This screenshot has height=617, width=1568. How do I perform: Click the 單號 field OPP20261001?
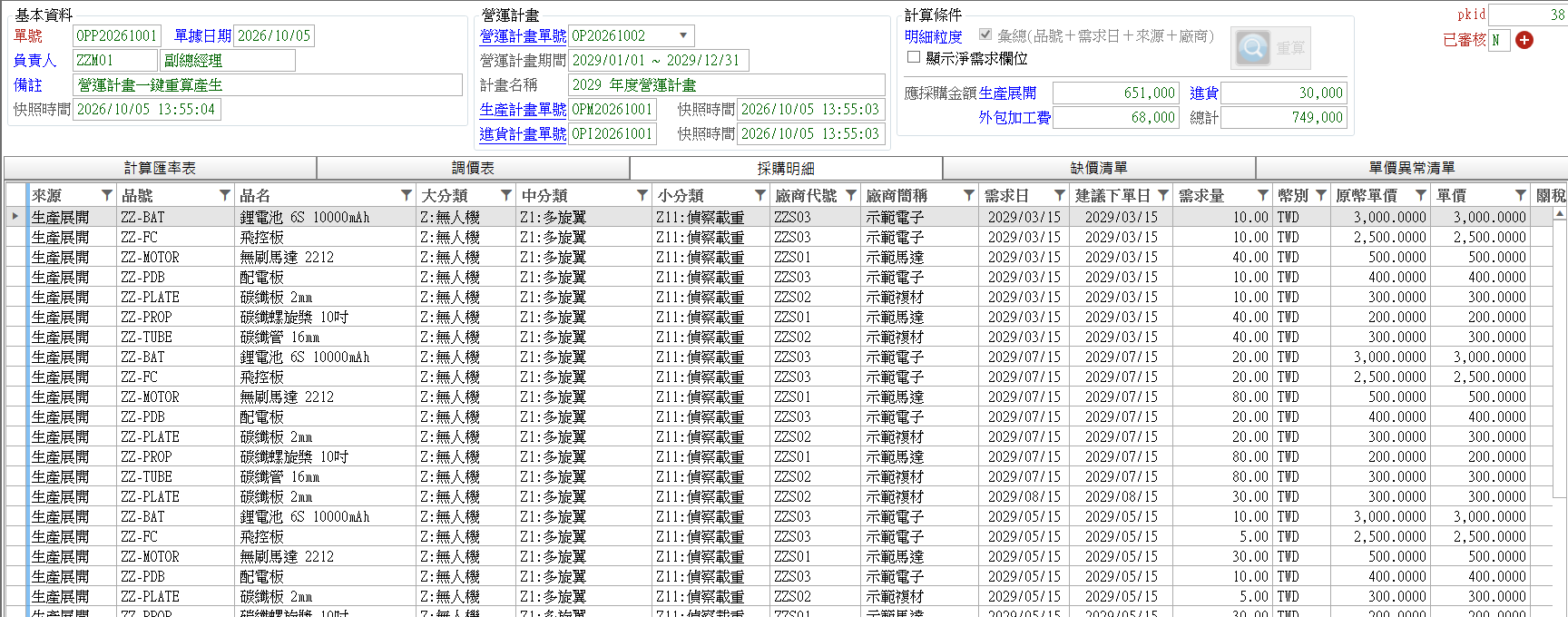pyautogui.click(x=117, y=35)
